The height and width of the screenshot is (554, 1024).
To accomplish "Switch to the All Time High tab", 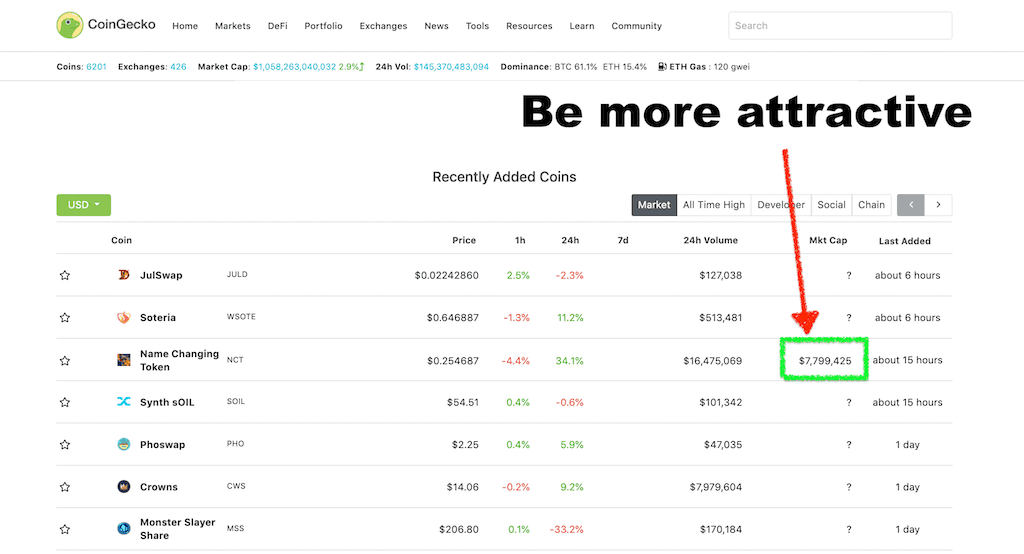I will tap(714, 204).
